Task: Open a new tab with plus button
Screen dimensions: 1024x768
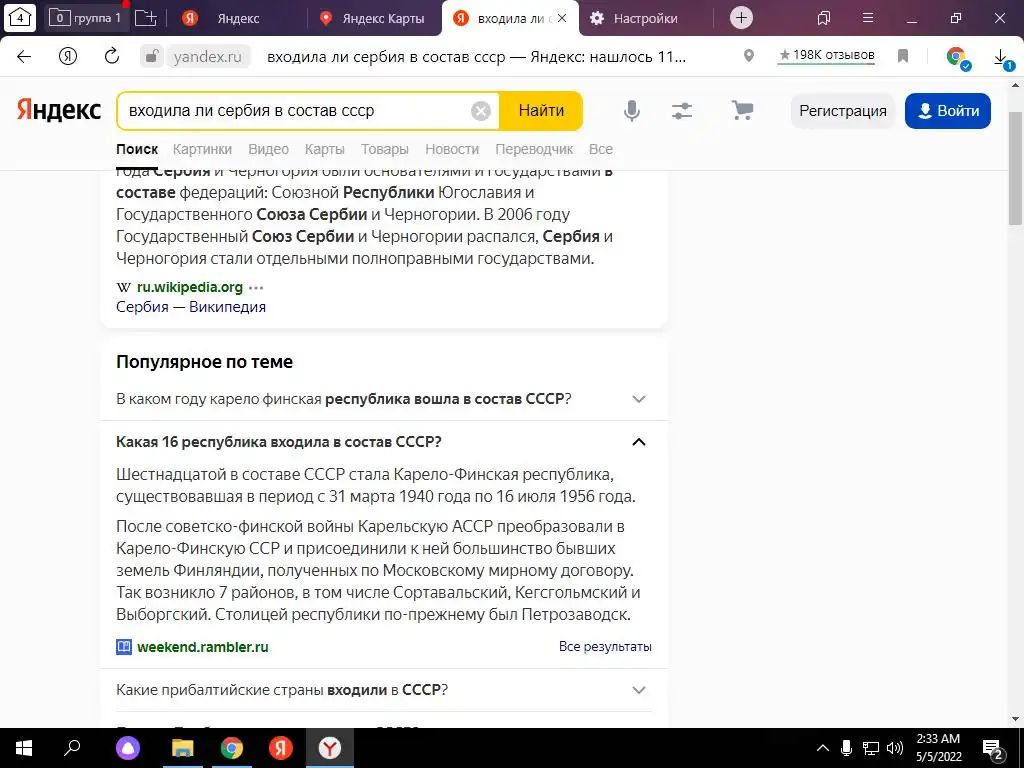Action: (x=741, y=18)
